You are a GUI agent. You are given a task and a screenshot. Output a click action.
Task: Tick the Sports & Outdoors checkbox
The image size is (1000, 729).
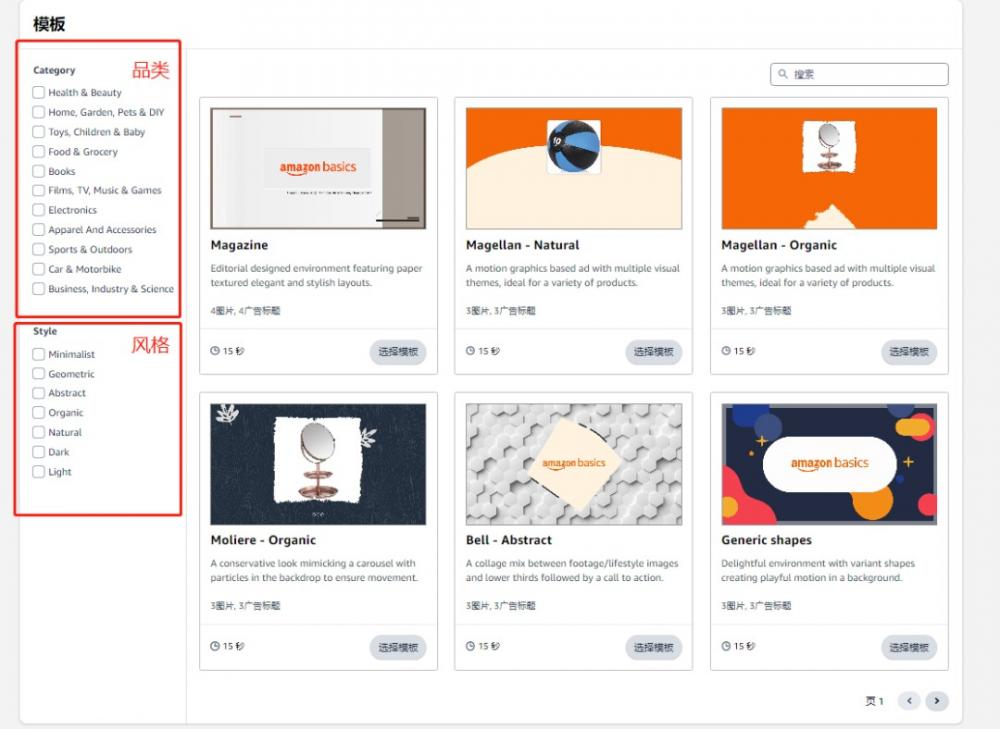point(39,249)
